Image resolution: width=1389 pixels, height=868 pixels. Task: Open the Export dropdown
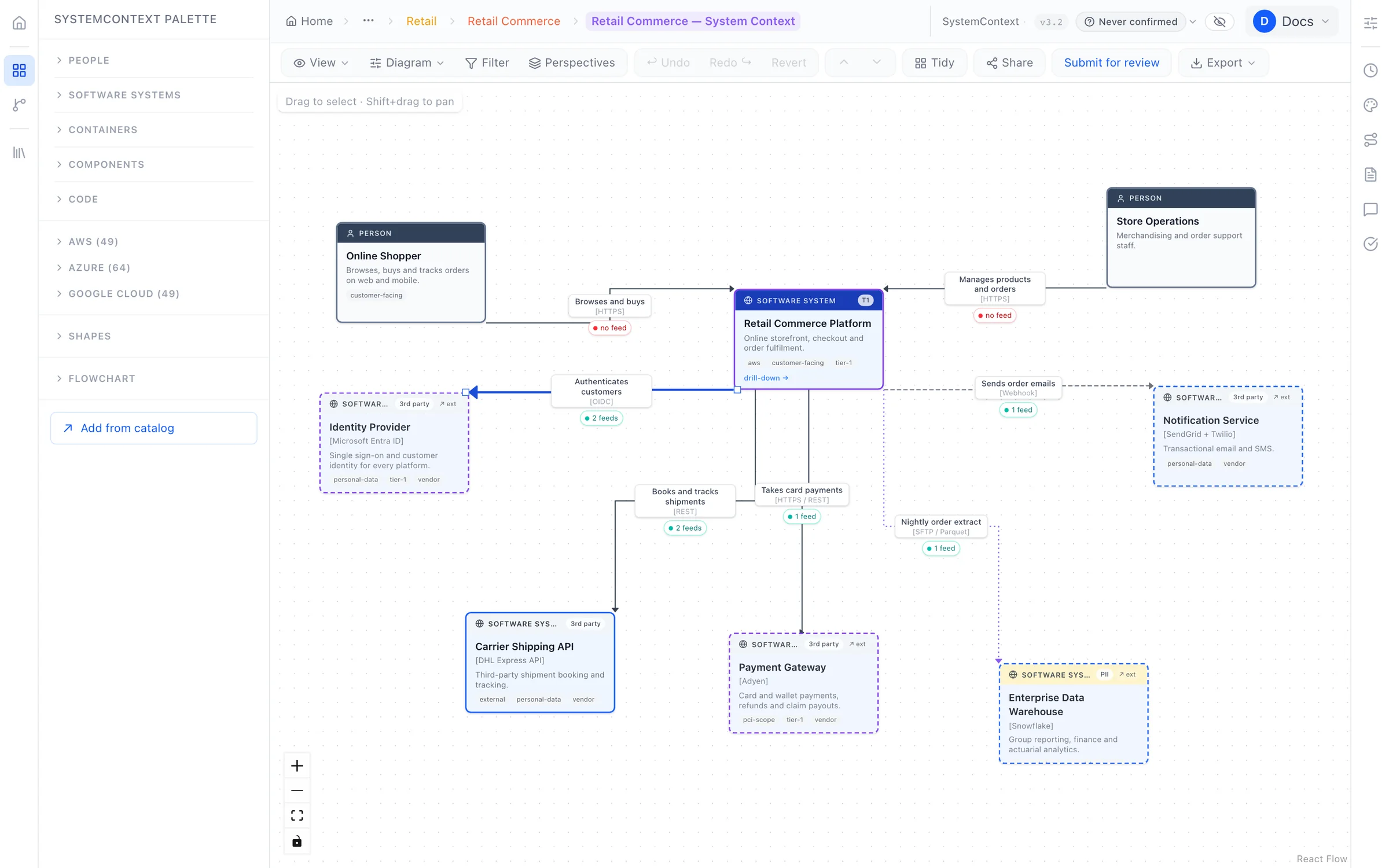click(x=1223, y=62)
